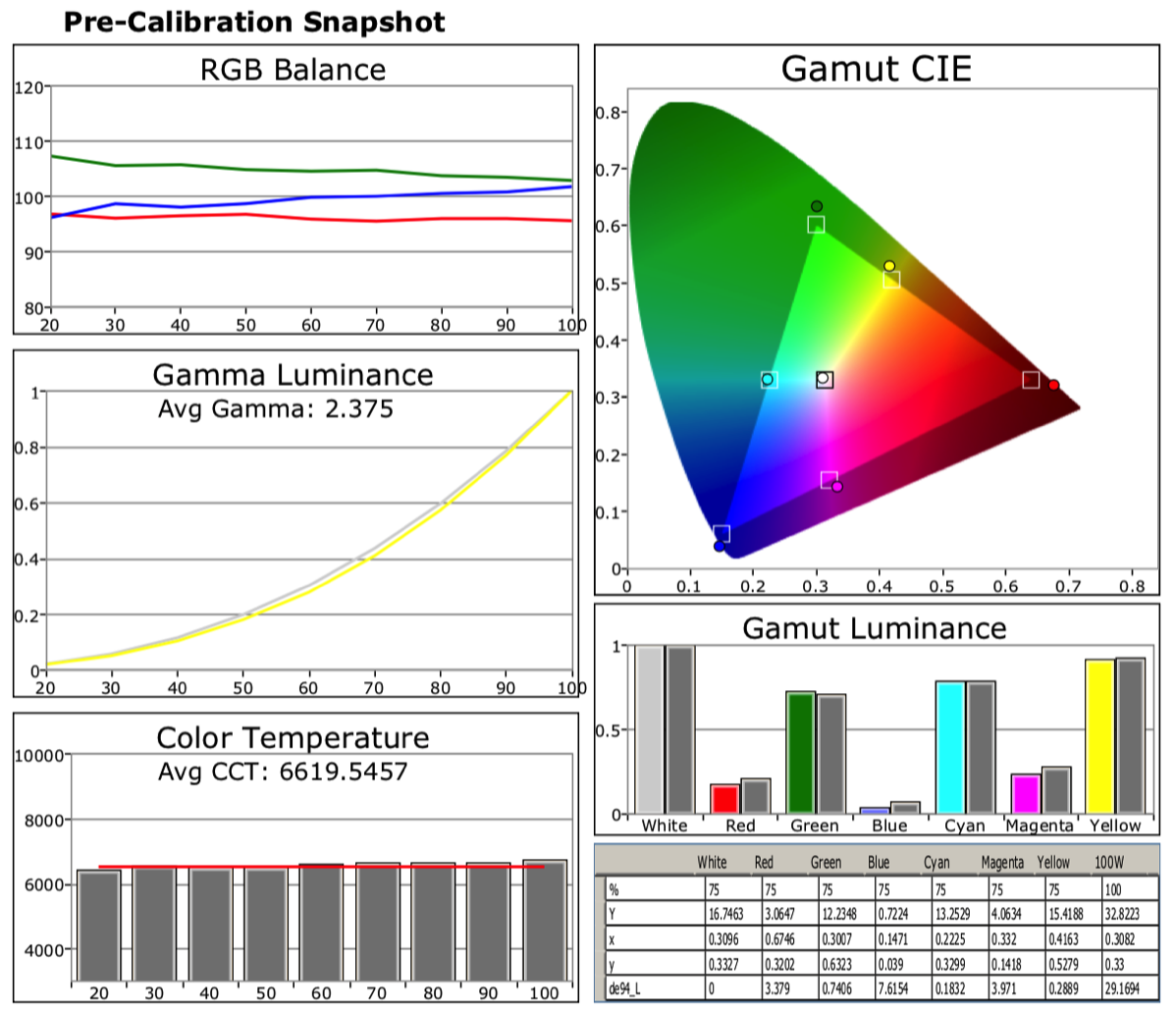1176x1013 pixels.
Task: Click the measured cyan point circle on Gamut CIE
Action: pos(768,379)
